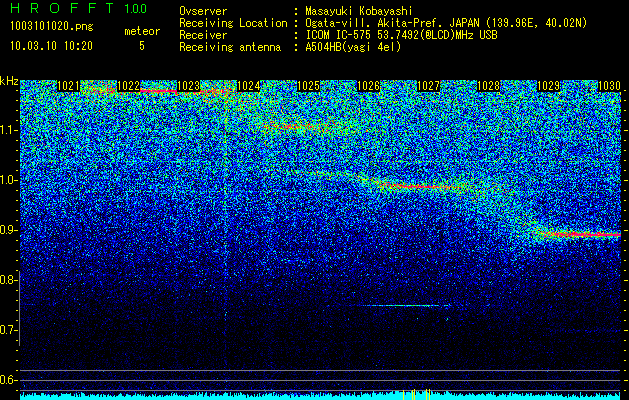
Task: Select the ICOM IC-575 receiver details
Action: point(402,35)
